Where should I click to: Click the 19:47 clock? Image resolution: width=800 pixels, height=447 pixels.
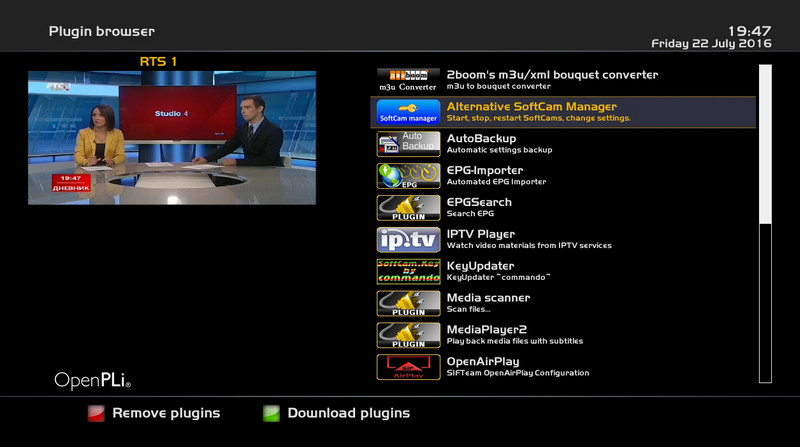click(749, 31)
